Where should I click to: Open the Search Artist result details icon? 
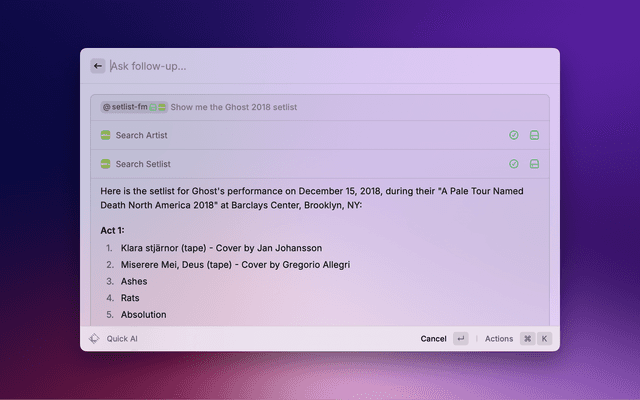(x=534, y=135)
